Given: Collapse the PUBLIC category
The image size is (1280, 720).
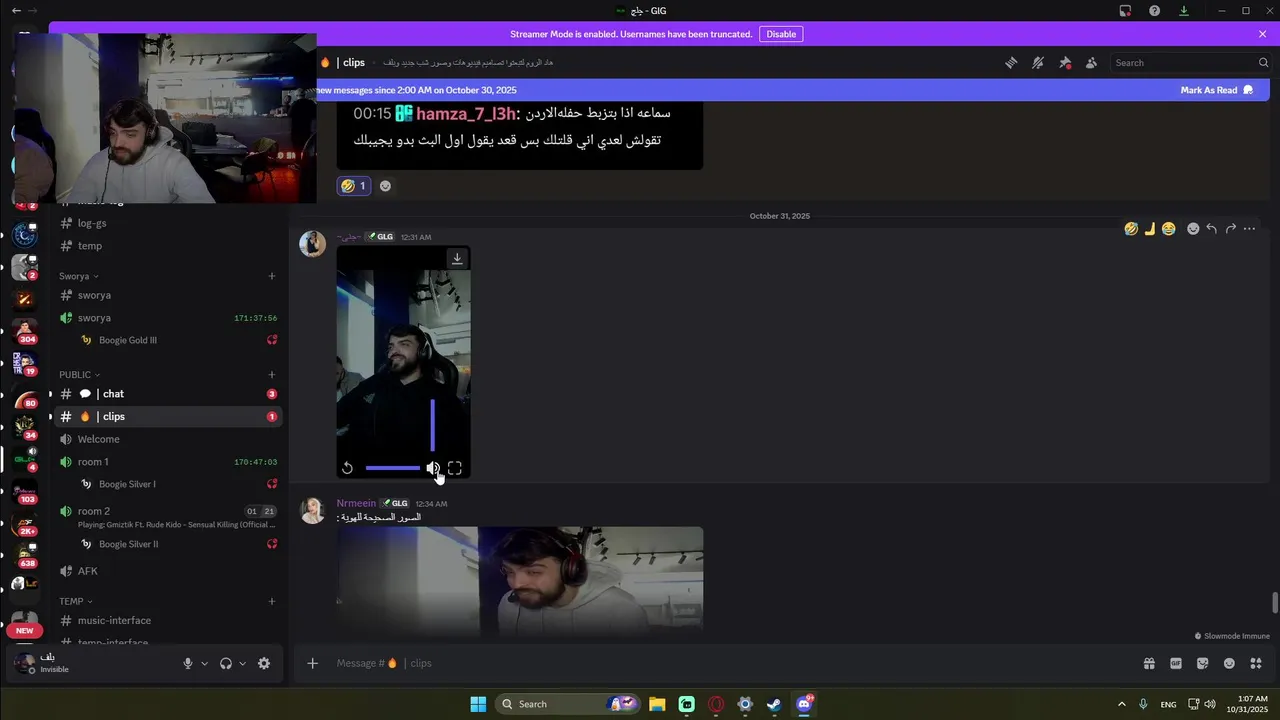Looking at the screenshot, I should (x=79, y=375).
